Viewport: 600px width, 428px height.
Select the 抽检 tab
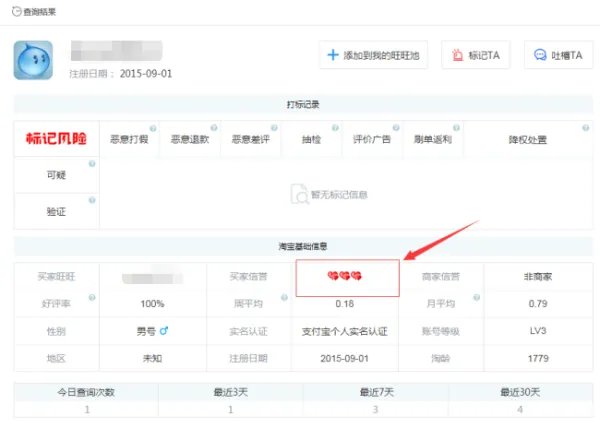click(311, 139)
